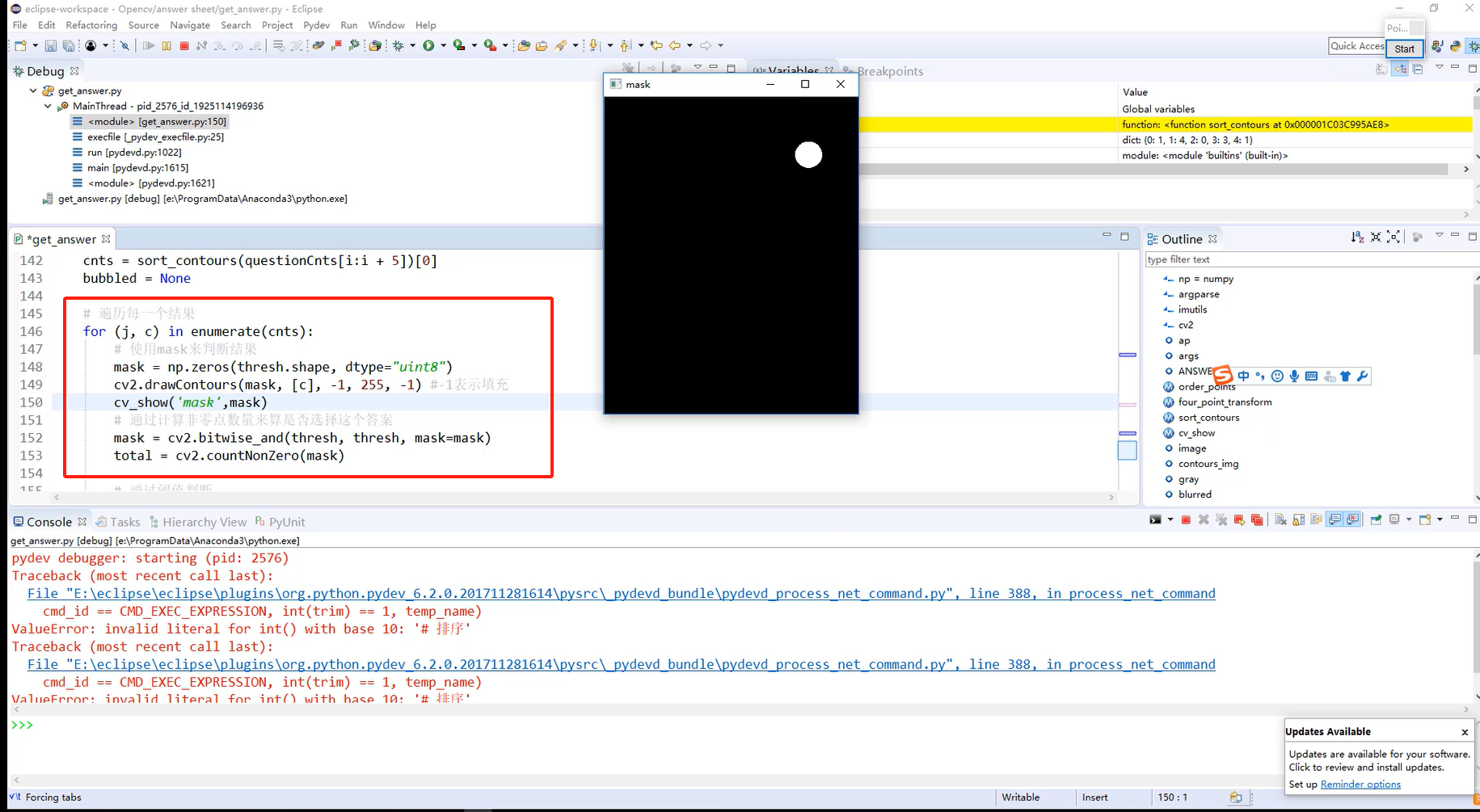Click the Pin Console icon
This screenshot has width=1480, height=812.
pos(1376,520)
